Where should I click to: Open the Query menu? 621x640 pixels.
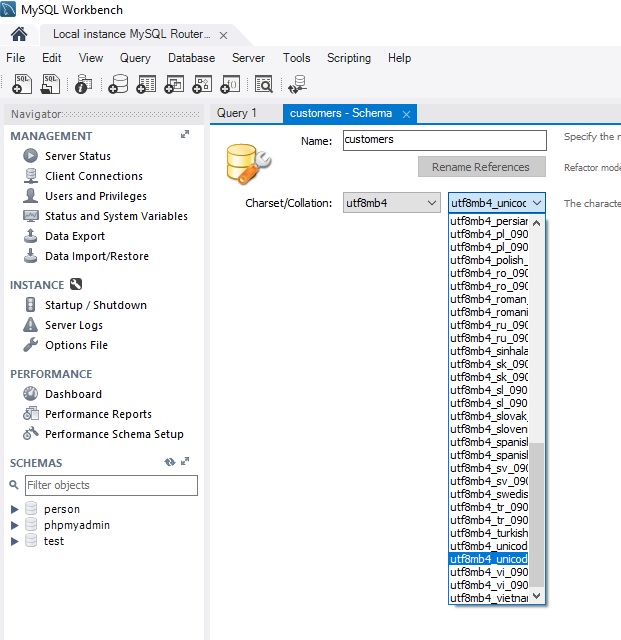(135, 58)
